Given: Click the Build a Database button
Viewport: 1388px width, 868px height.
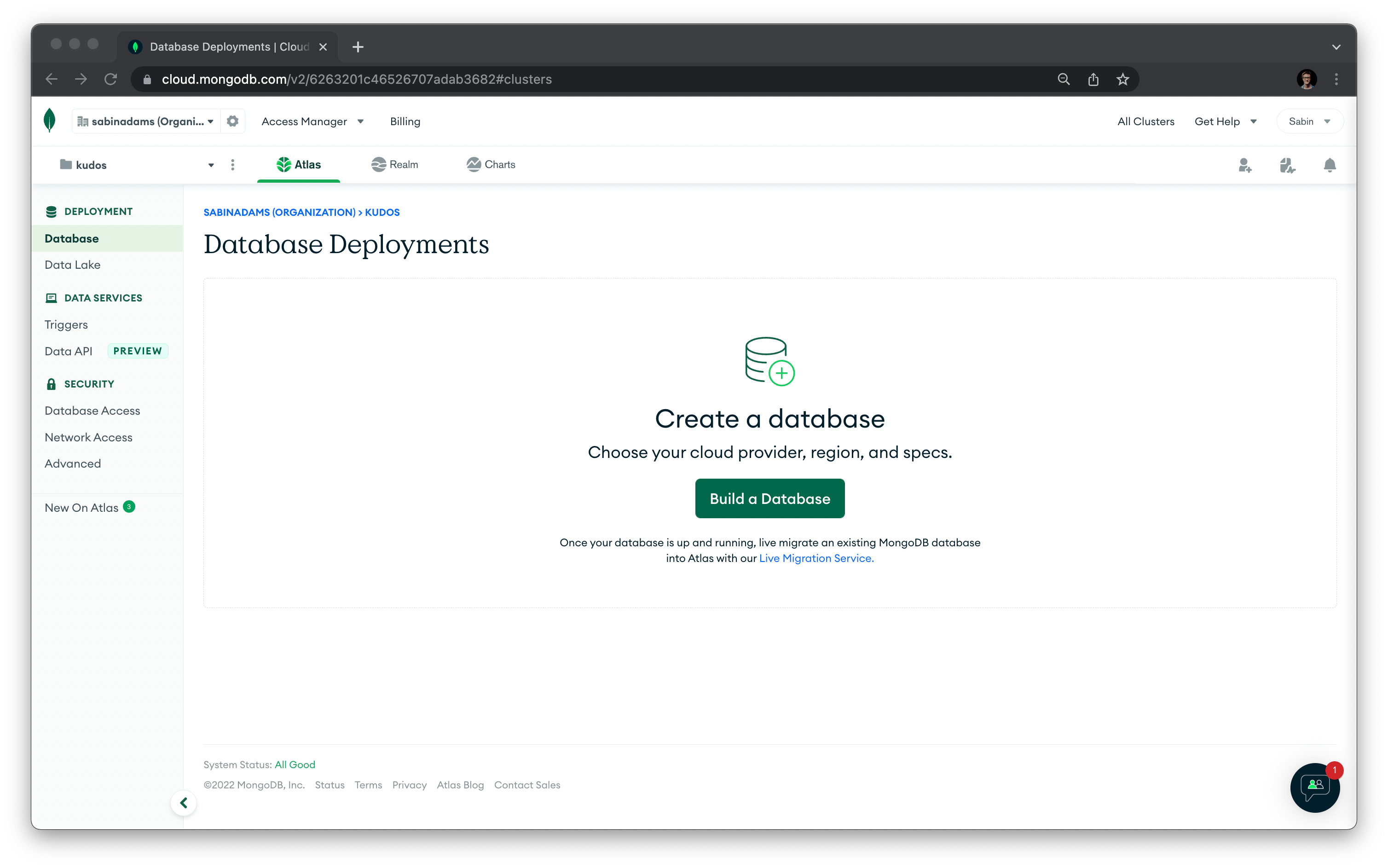Looking at the screenshot, I should pyautogui.click(x=769, y=498).
